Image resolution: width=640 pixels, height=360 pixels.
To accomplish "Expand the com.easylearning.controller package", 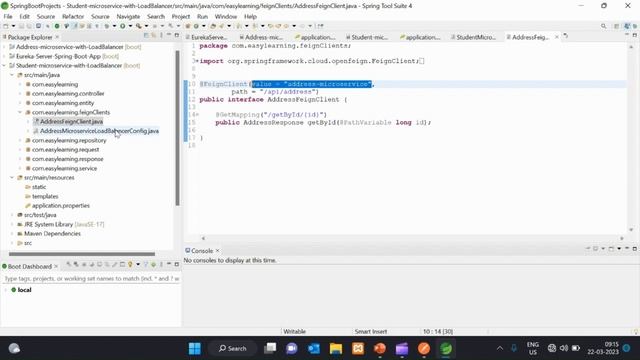I will 20,93.
